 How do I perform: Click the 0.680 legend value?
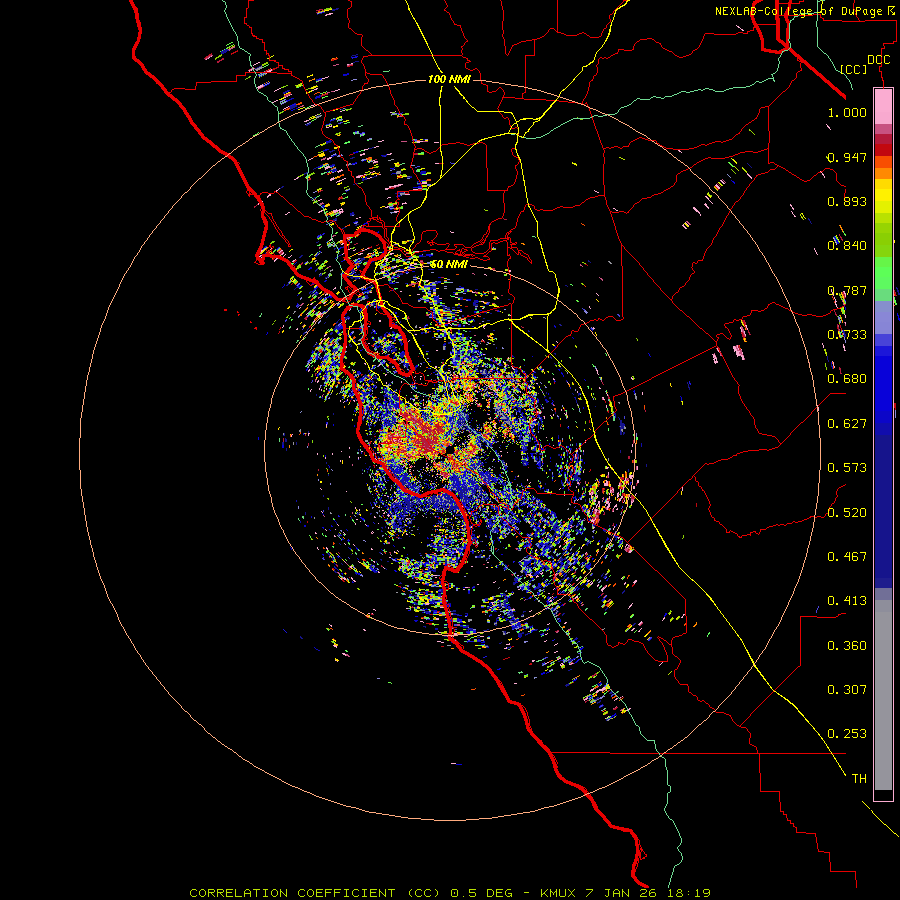[x=847, y=379]
